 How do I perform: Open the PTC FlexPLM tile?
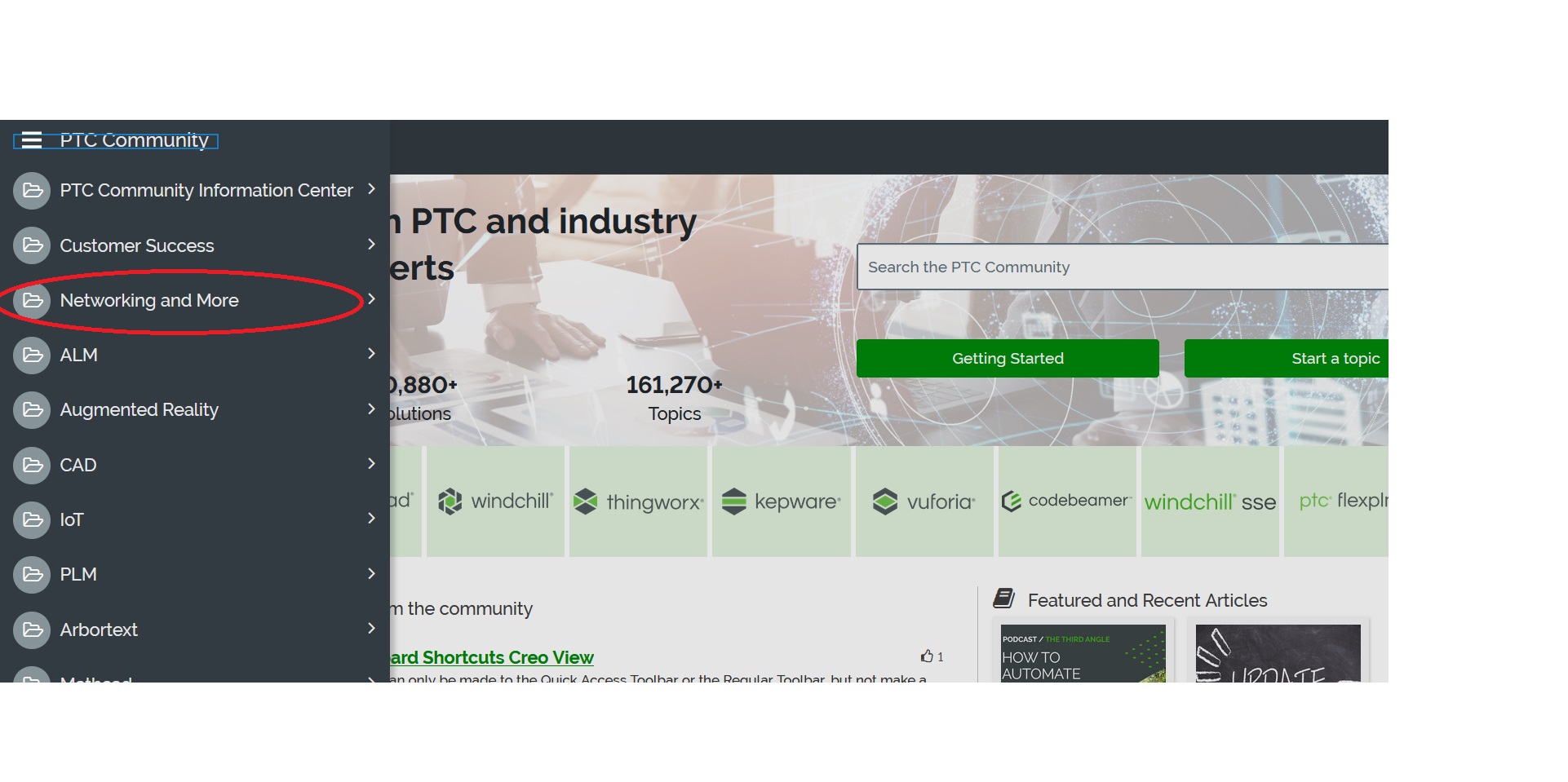coord(1346,501)
